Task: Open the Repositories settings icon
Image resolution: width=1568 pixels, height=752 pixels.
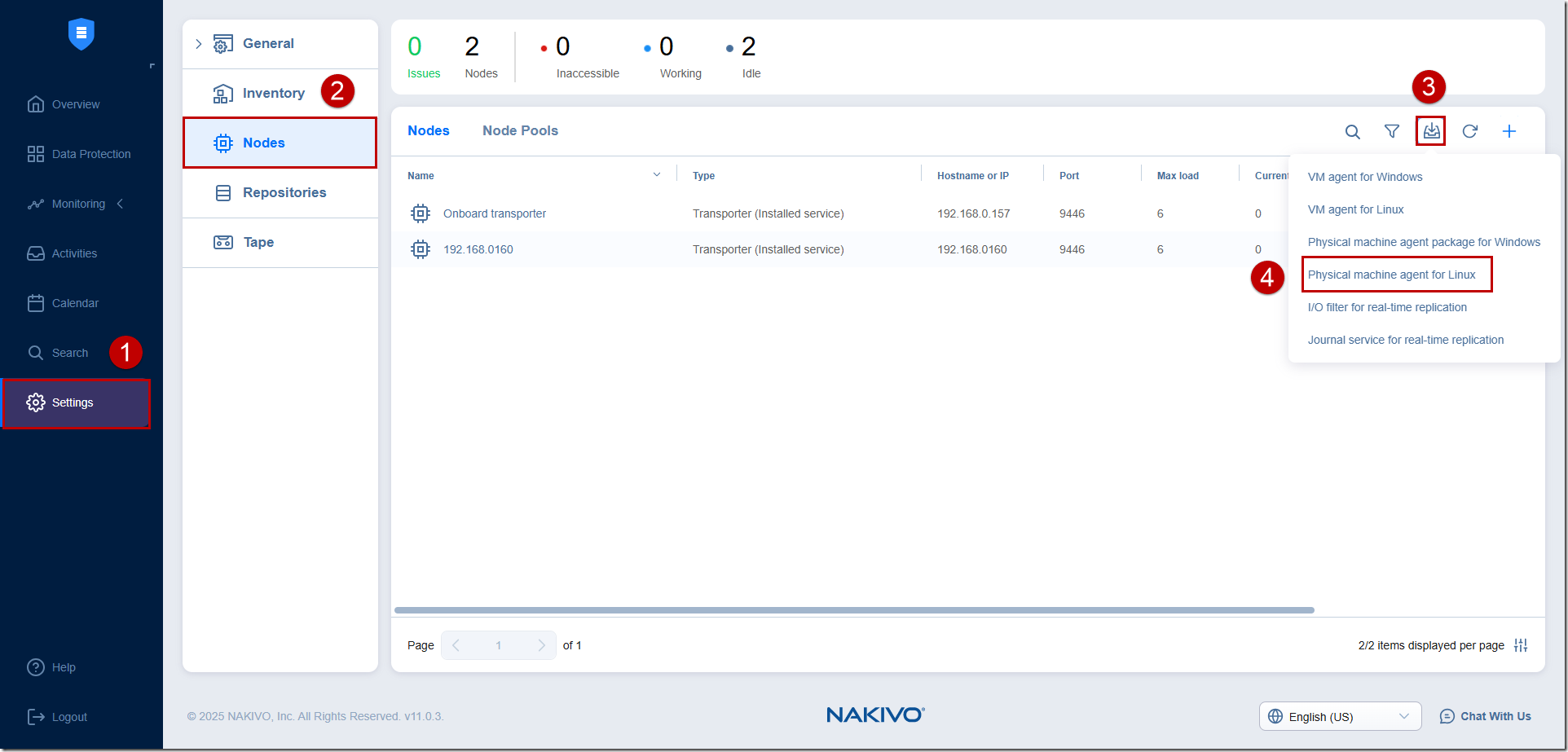Action: [223, 193]
